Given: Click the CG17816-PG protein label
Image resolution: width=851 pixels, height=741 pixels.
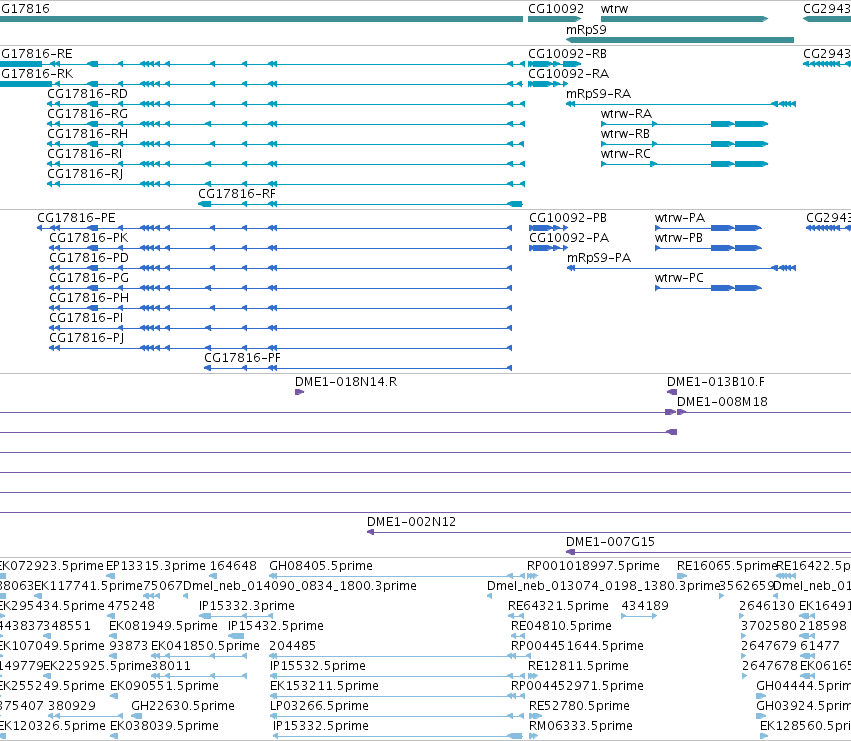Looking at the screenshot, I should click(89, 278).
